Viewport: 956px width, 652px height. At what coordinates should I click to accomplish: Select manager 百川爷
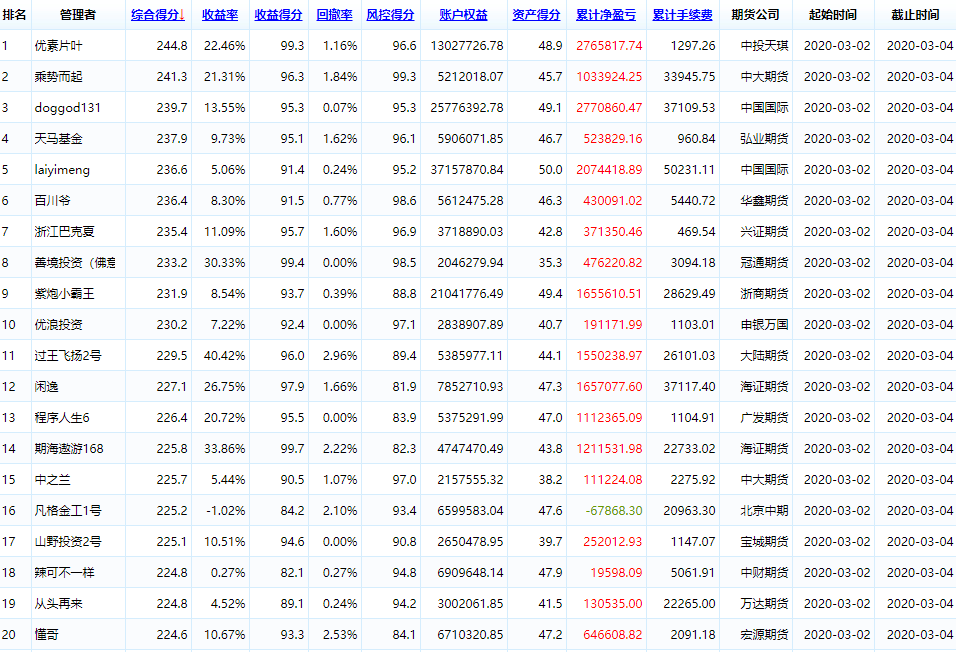pos(52,201)
